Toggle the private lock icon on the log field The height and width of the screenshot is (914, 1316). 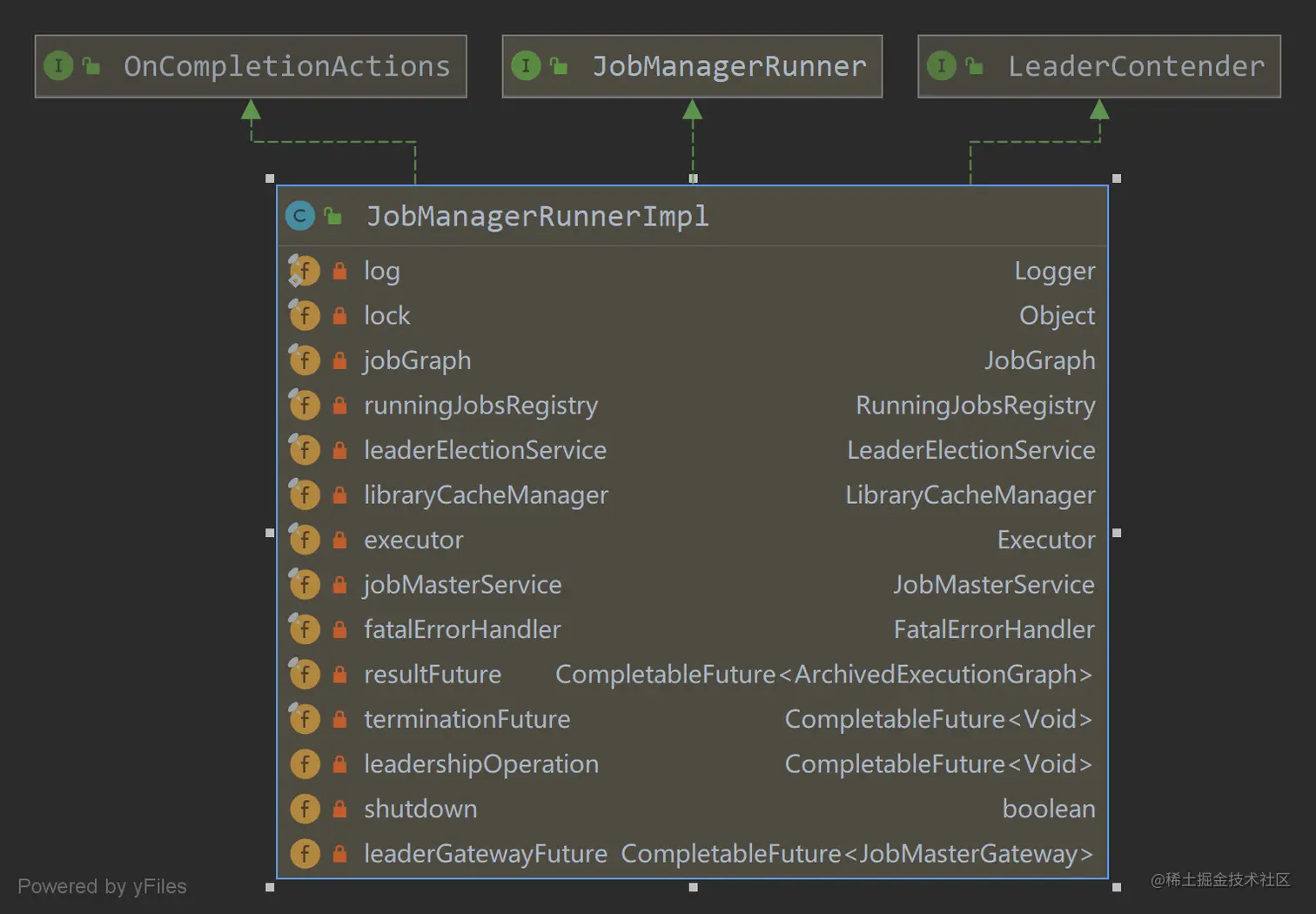tap(339, 270)
